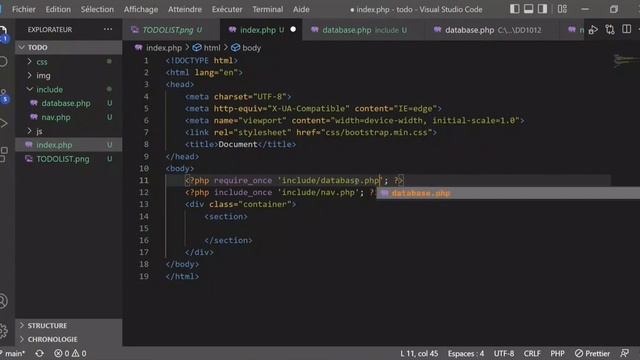Screen dimensions: 640x360
Task: Click unsaved dot on index.php tab
Action: 293,29
